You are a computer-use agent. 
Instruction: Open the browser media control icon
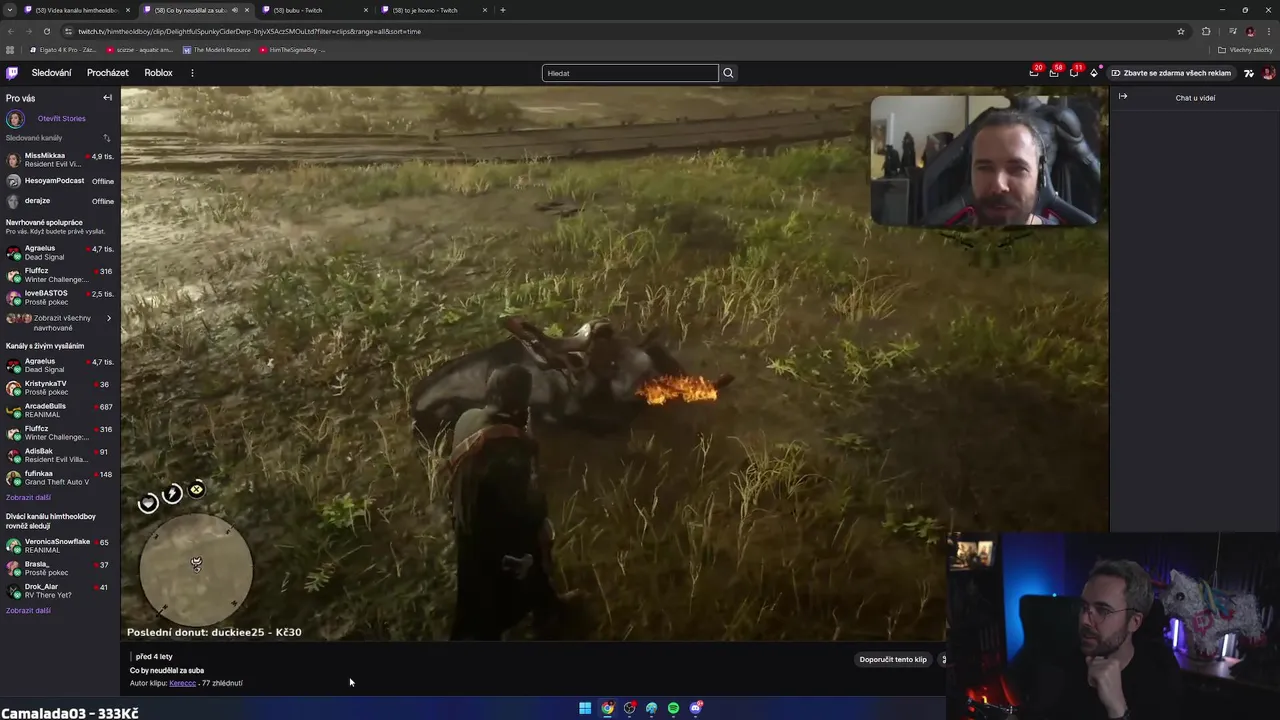[1232, 31]
